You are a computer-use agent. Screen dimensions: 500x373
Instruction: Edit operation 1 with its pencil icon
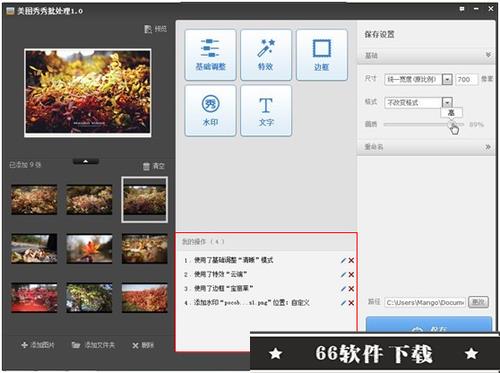(x=343, y=260)
